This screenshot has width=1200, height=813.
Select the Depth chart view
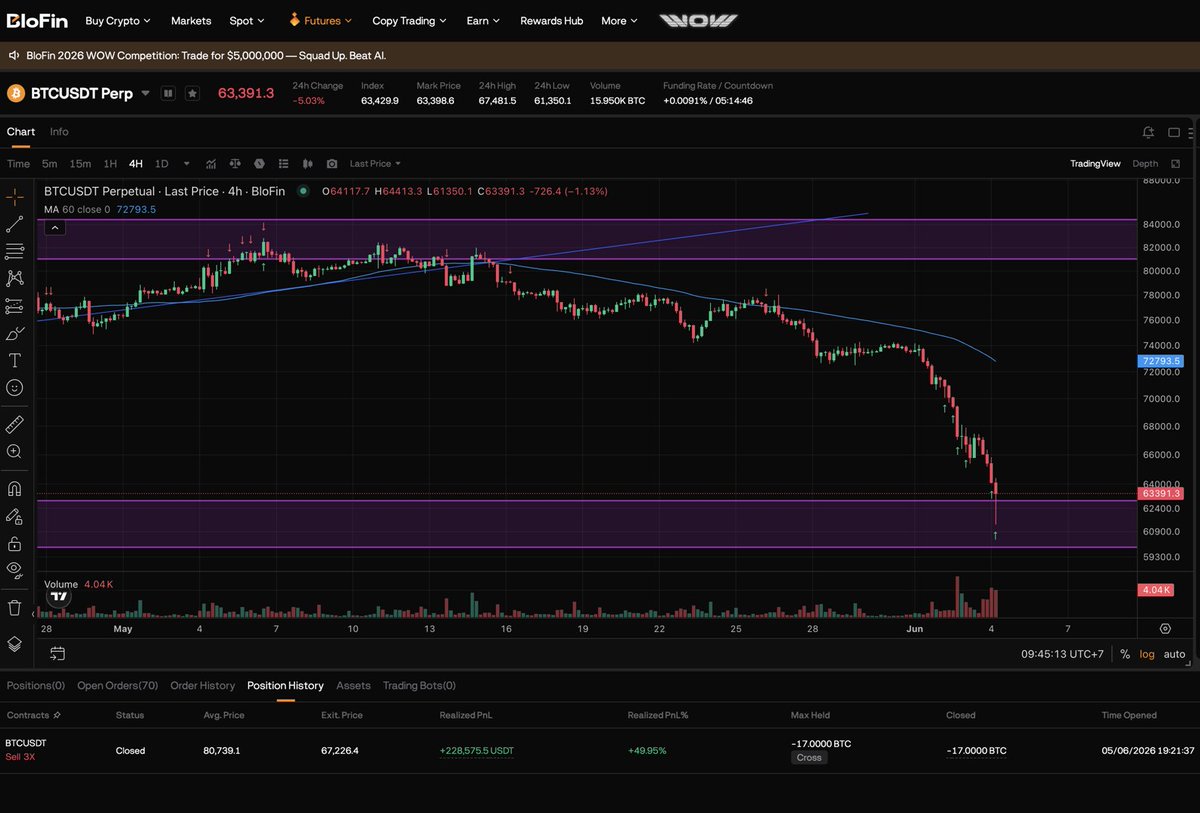1145,164
